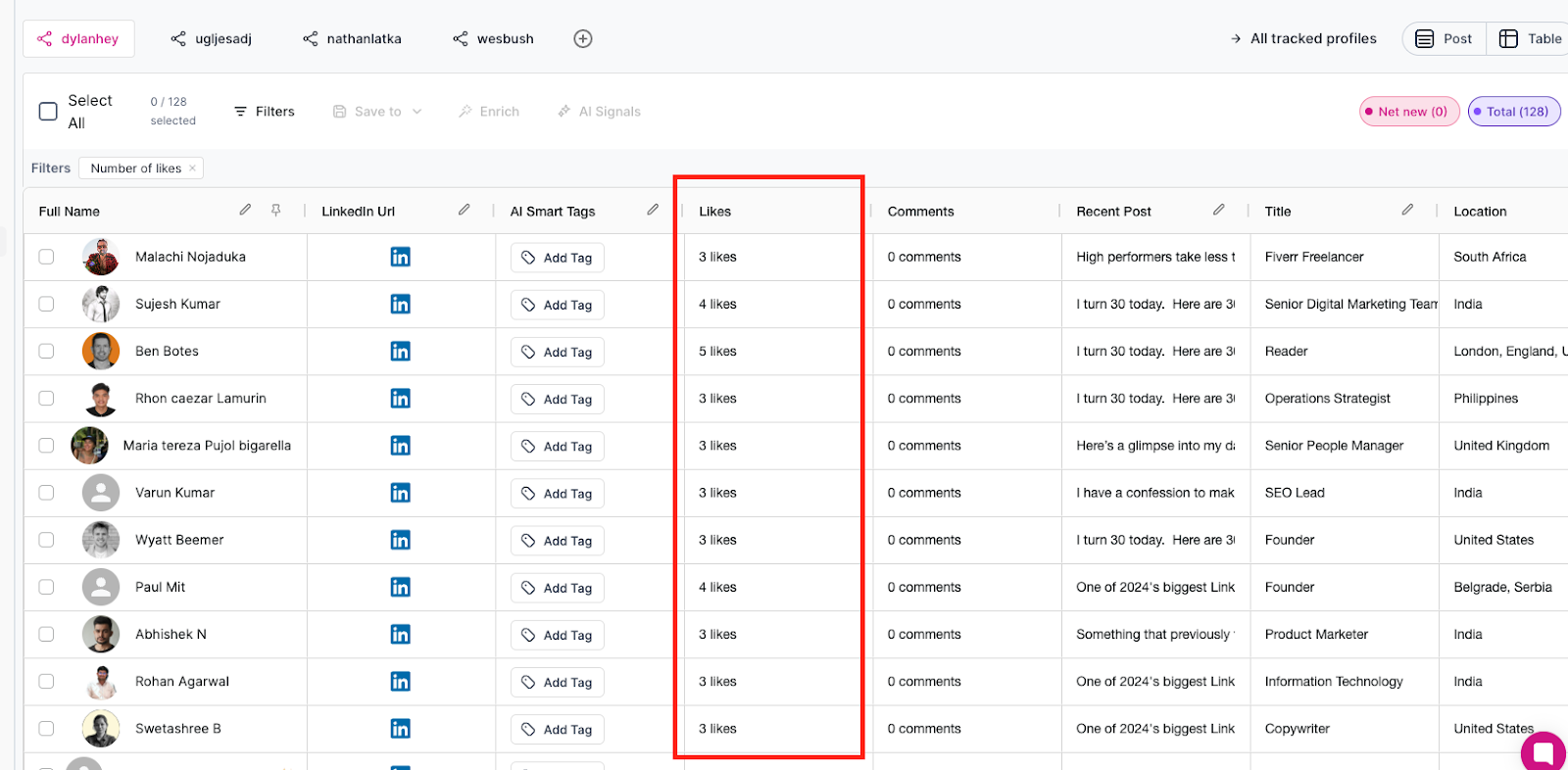Open the Filters button
Image resolution: width=1568 pixels, height=770 pixels.
265,112
